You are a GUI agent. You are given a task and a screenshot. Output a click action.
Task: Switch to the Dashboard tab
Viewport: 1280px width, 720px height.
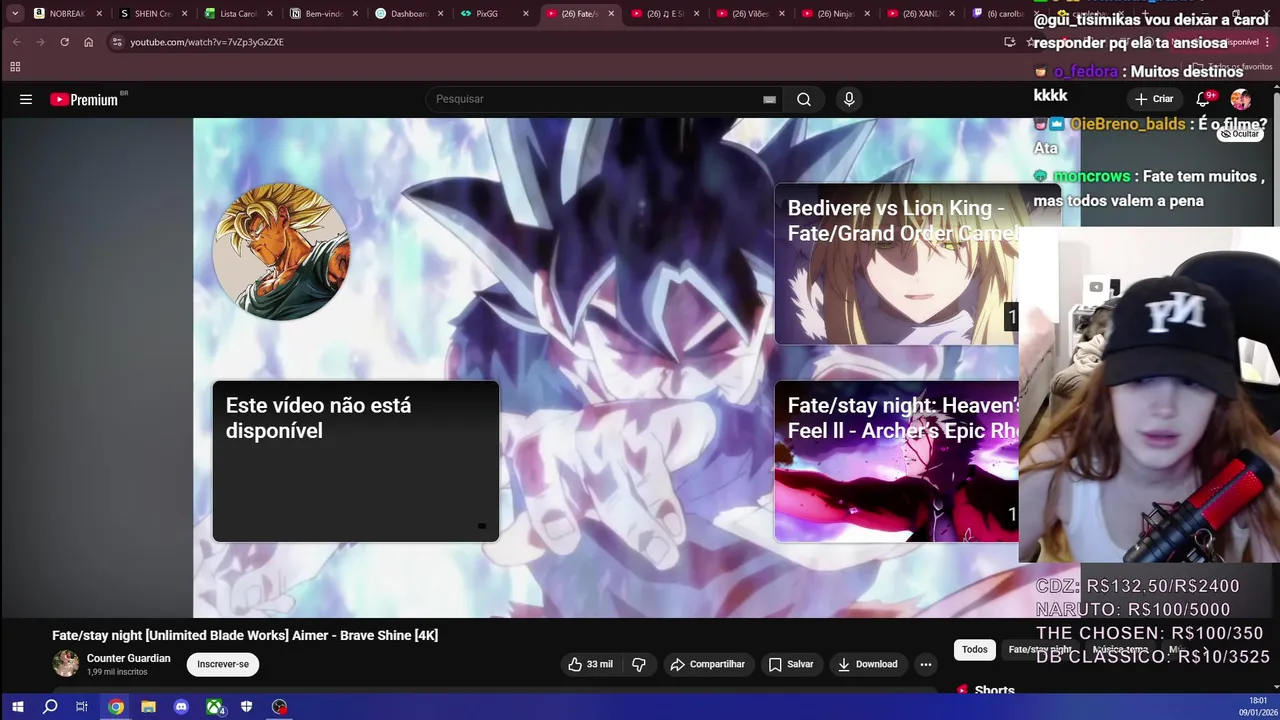[408, 14]
